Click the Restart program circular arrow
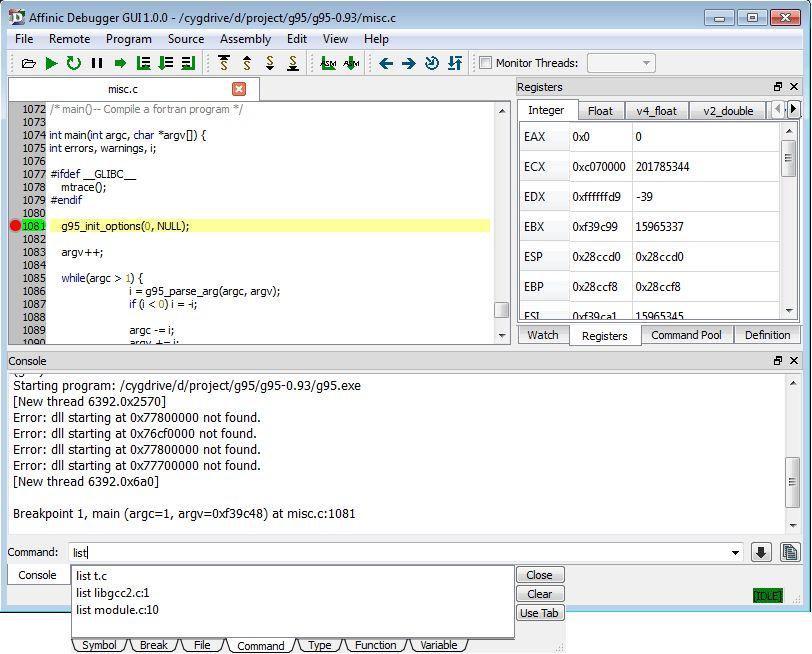The image size is (812, 654). (x=74, y=63)
